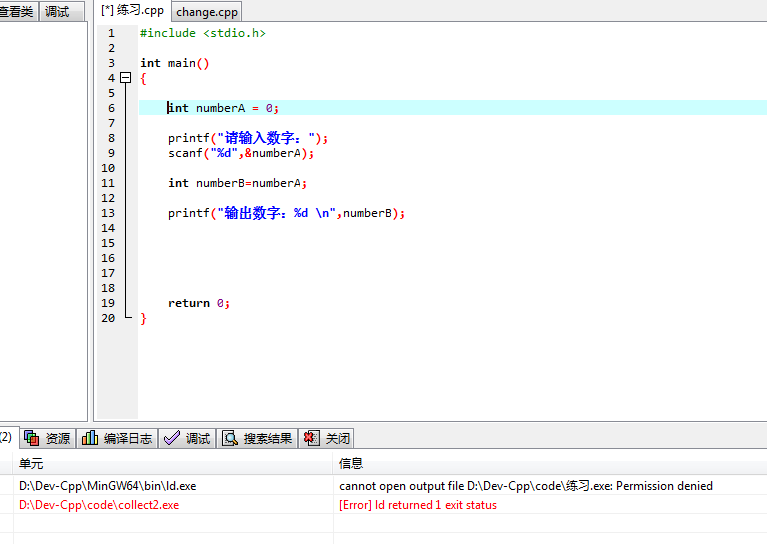Collapse the main function fold marker
This screenshot has height=544, width=767.
(126, 78)
